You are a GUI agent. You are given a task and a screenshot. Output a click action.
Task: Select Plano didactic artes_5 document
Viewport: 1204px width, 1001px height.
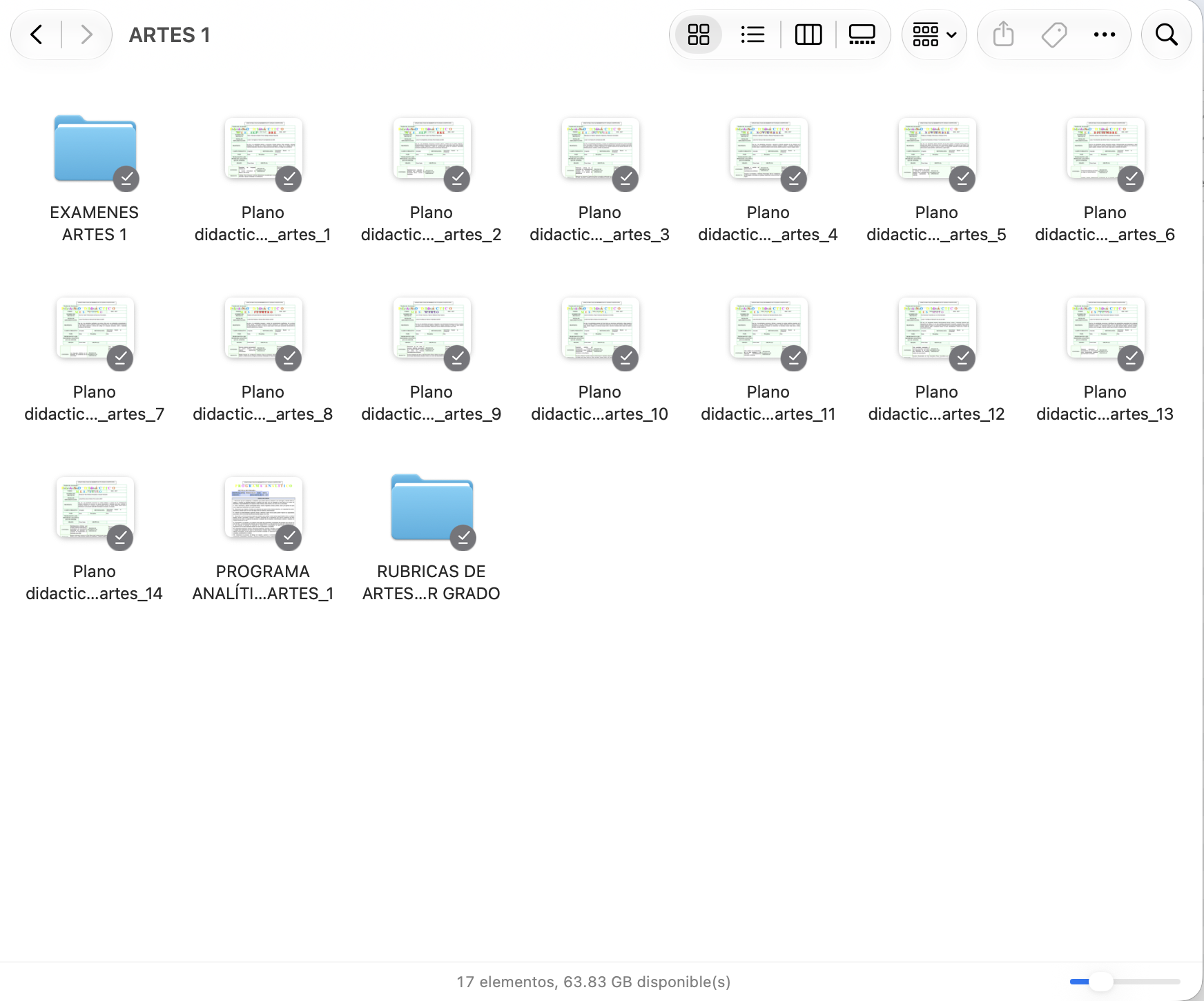coord(937,149)
